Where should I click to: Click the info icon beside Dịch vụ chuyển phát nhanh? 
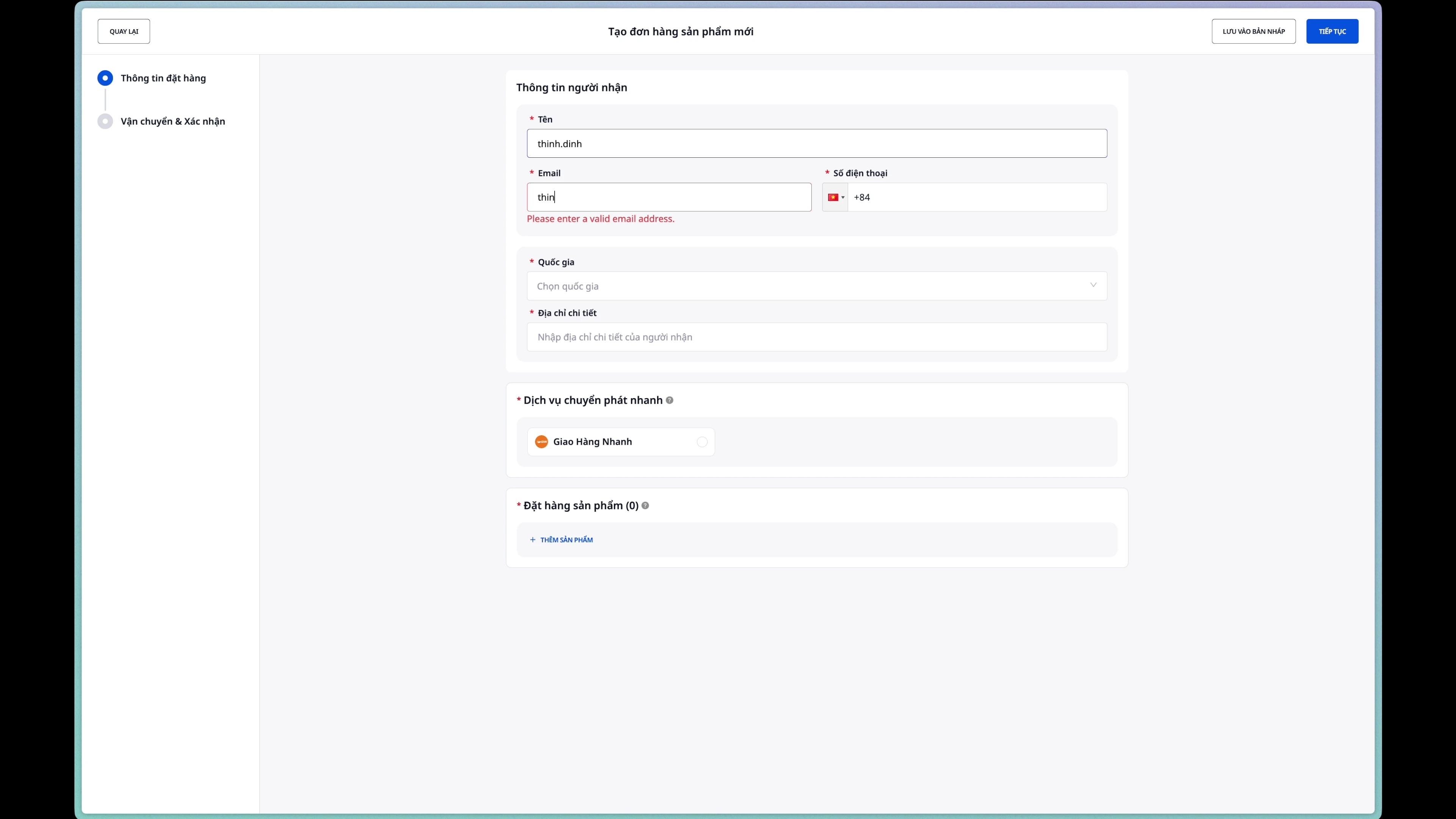(669, 400)
